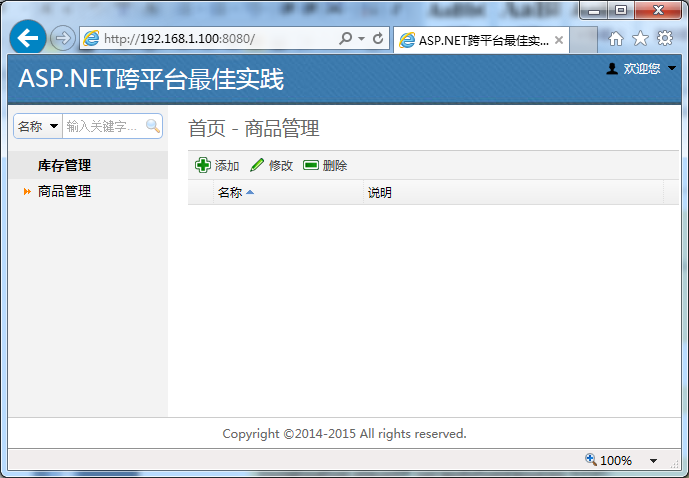Click the 说明 column header
The image size is (689, 478).
click(x=513, y=192)
